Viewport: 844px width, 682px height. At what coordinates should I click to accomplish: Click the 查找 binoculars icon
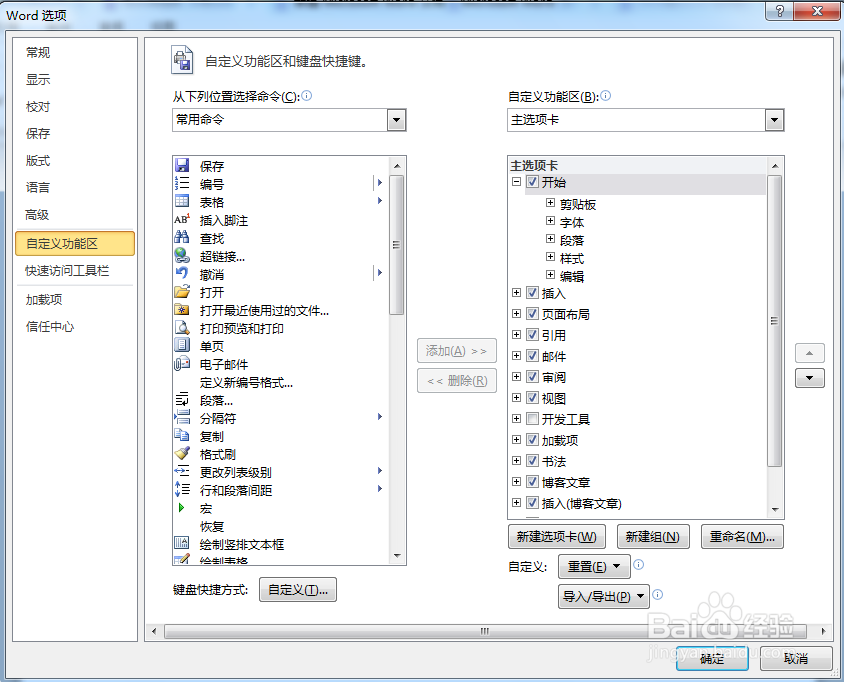pos(182,237)
